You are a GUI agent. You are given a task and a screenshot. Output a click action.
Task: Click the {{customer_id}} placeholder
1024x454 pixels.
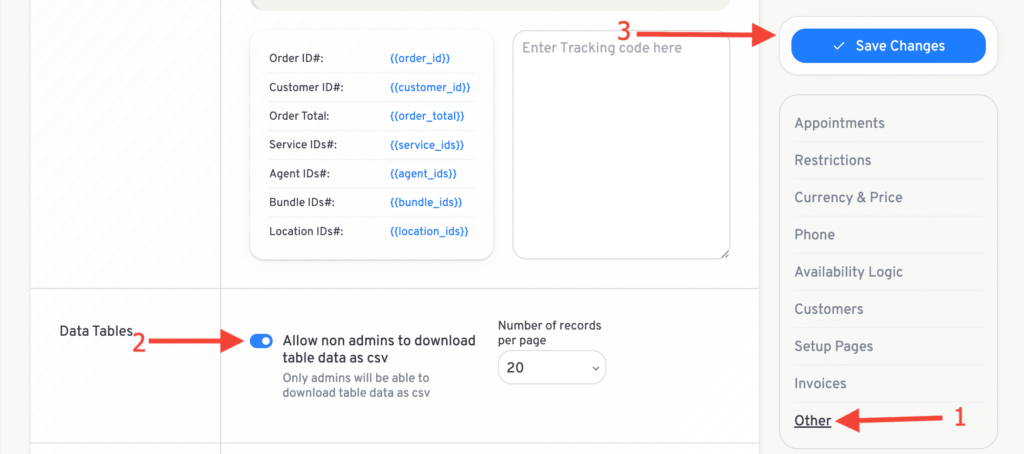[429, 87]
